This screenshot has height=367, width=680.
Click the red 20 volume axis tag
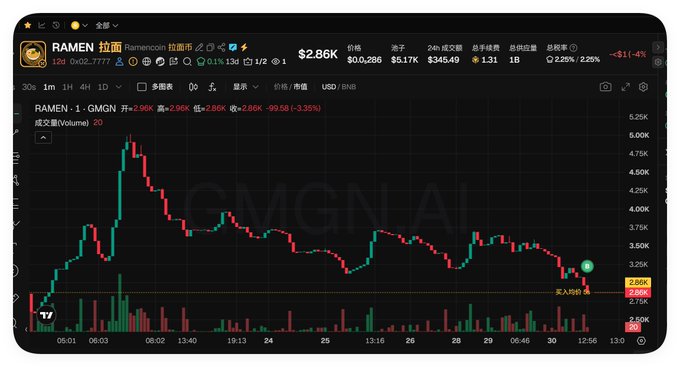pyautogui.click(x=633, y=327)
